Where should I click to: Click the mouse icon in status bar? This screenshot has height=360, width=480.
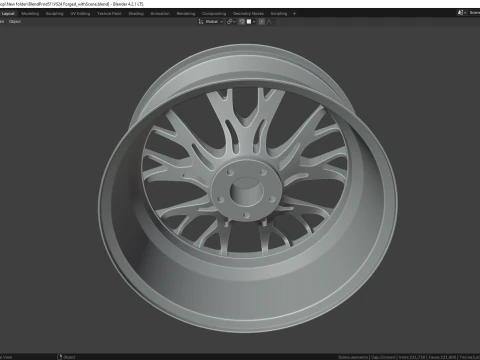pyautogui.click(x=60, y=357)
